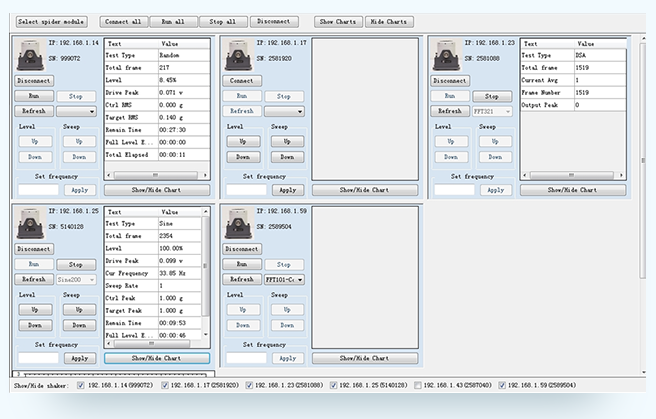
Task: Click horizontal scrollbar in 192.168.1.23 table
Action: click(x=572, y=175)
